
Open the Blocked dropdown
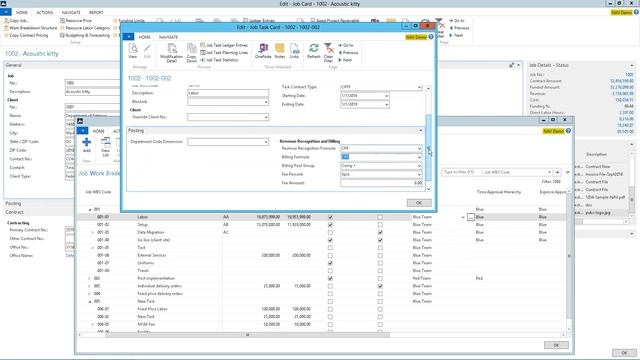click(x=266, y=102)
